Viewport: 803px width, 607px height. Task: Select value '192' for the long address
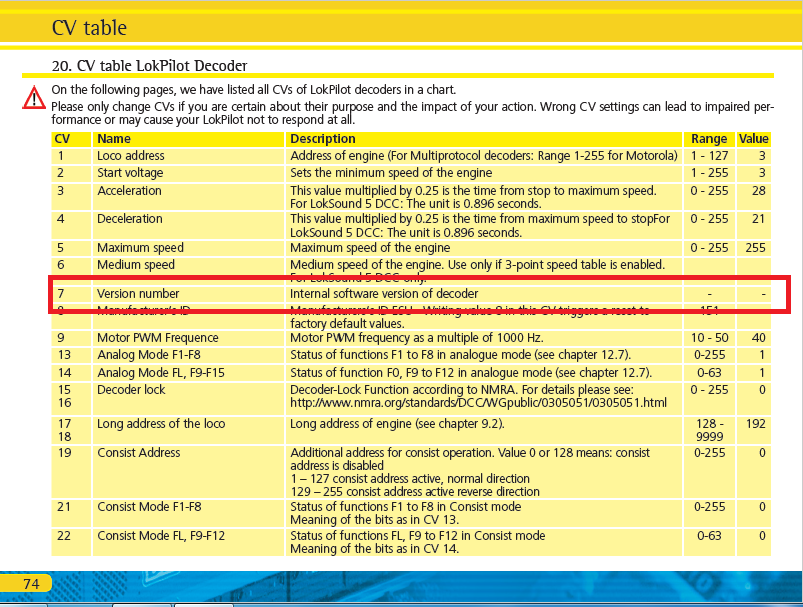(755, 424)
